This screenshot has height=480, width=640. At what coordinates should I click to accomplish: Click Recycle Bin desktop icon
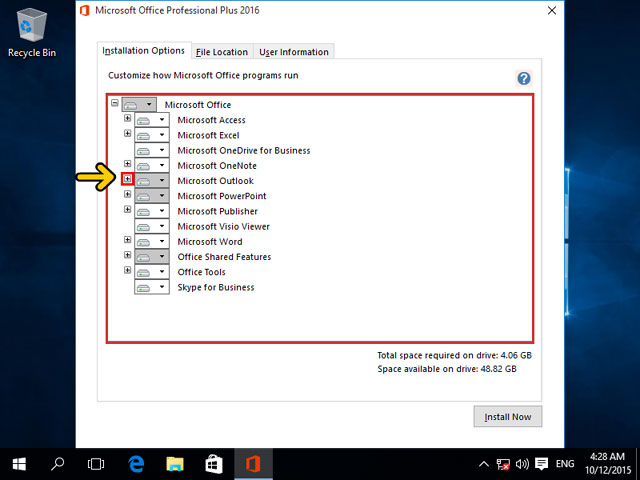point(31,34)
